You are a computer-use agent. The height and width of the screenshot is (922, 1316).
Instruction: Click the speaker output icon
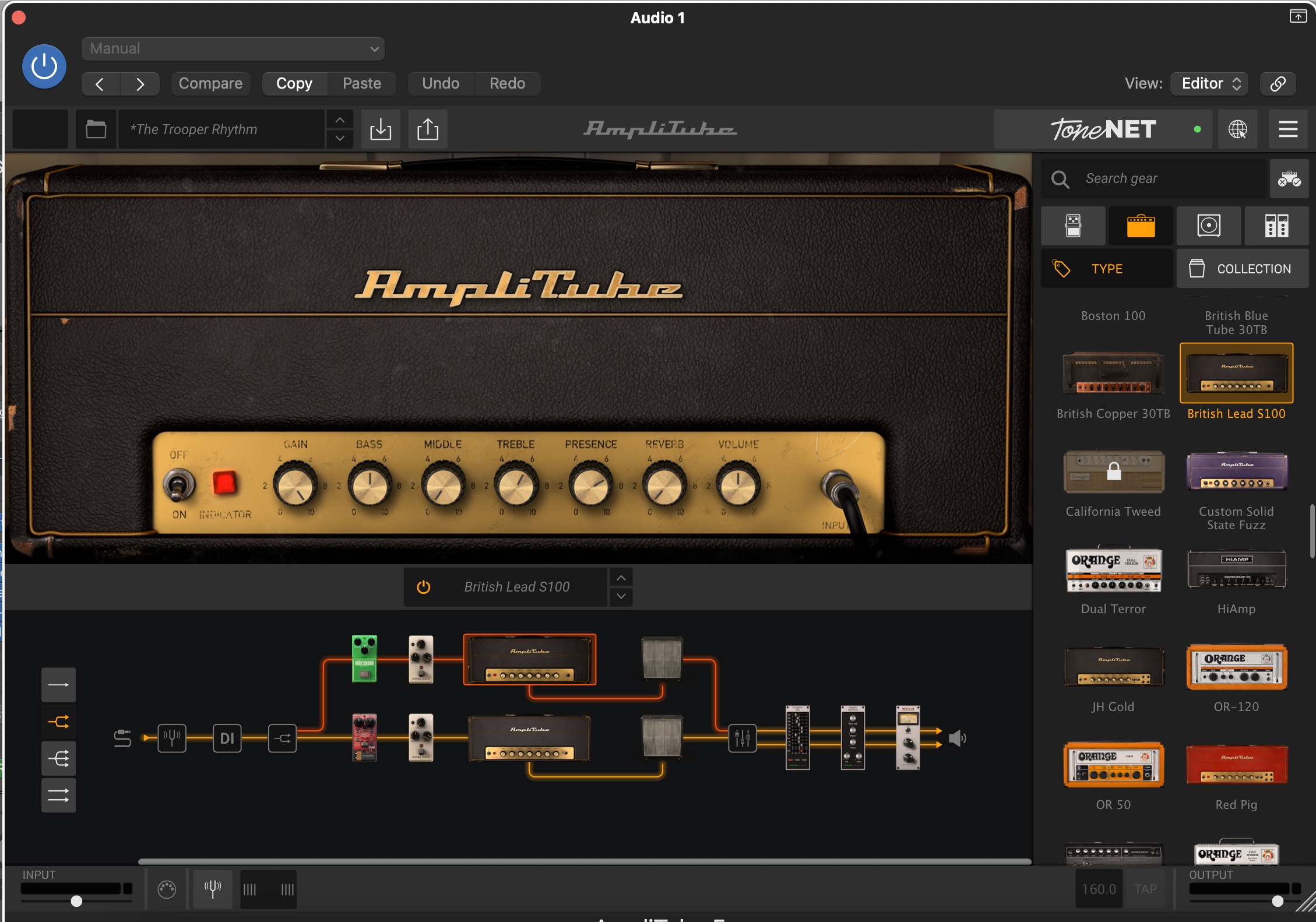click(x=957, y=738)
